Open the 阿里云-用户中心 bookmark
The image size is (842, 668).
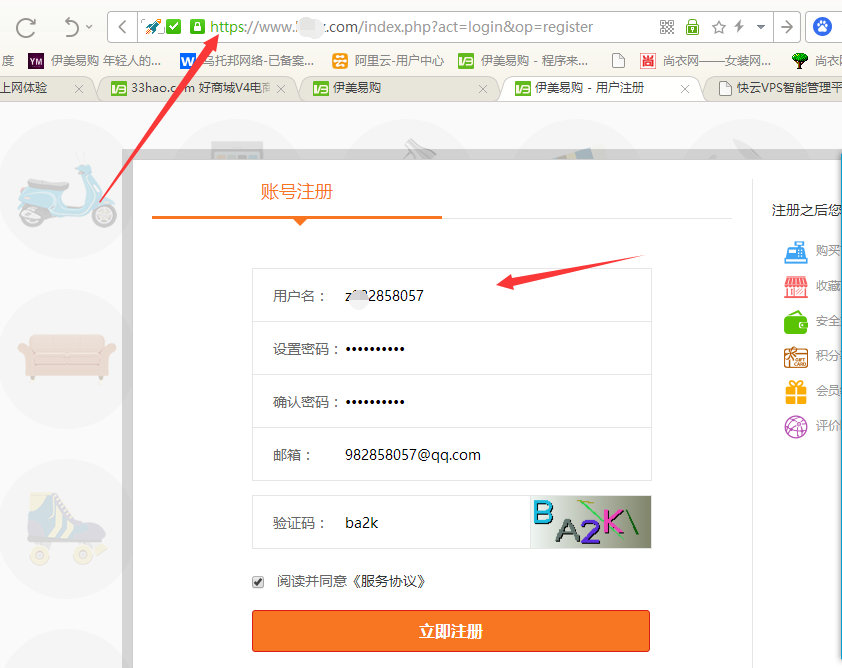(388, 61)
